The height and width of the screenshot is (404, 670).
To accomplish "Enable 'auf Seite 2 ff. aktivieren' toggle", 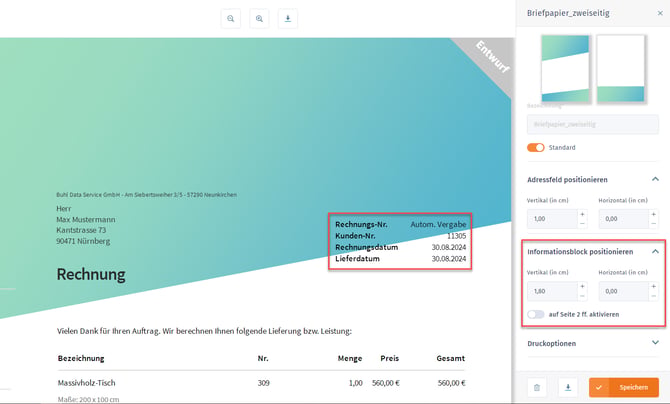I will pos(535,314).
